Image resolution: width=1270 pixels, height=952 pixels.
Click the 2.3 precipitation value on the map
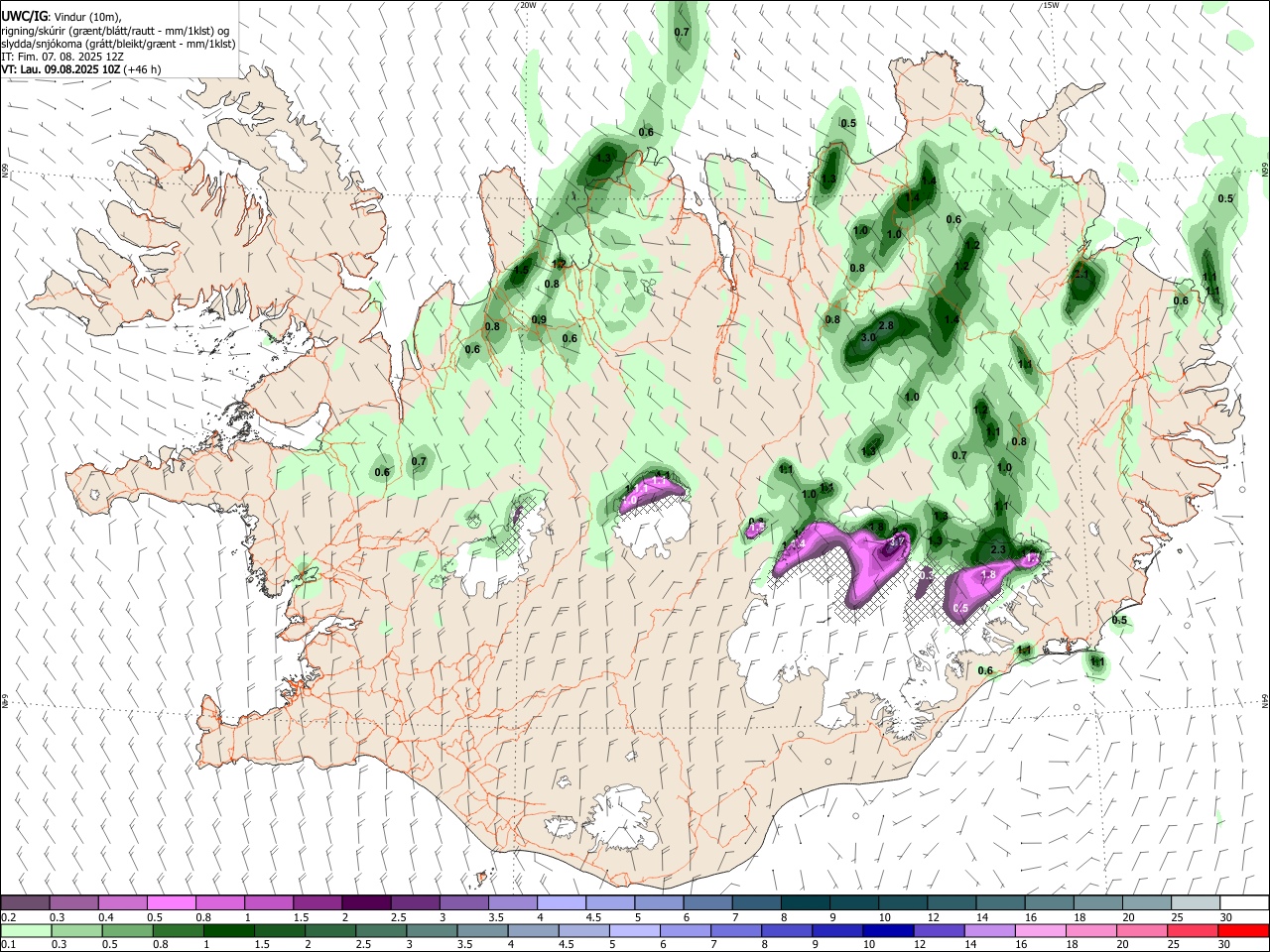coord(999,549)
